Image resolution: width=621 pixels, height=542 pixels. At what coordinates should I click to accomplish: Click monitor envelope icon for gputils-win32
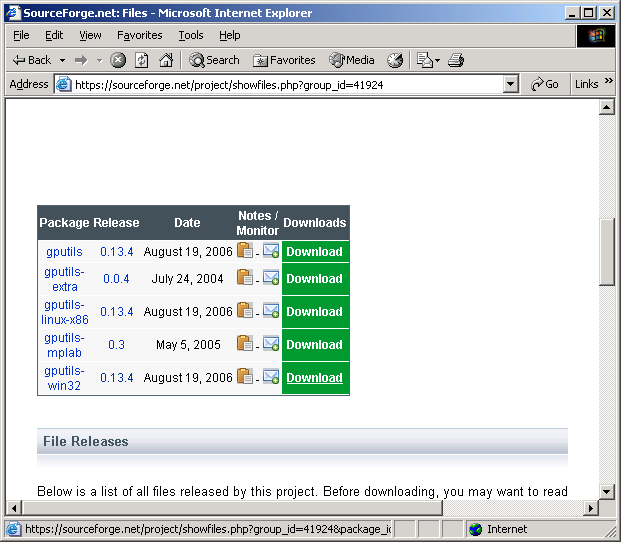coord(271,376)
